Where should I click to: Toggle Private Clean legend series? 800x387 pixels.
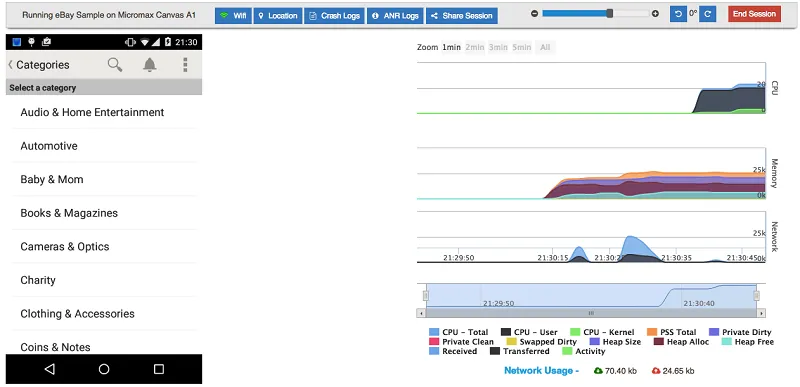(461, 342)
